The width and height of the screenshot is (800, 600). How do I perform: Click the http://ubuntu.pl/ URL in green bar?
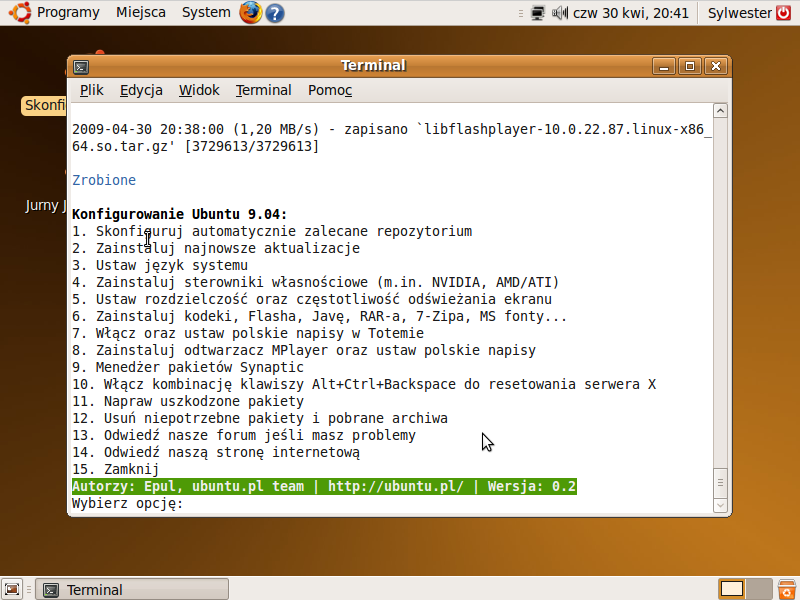(x=396, y=486)
